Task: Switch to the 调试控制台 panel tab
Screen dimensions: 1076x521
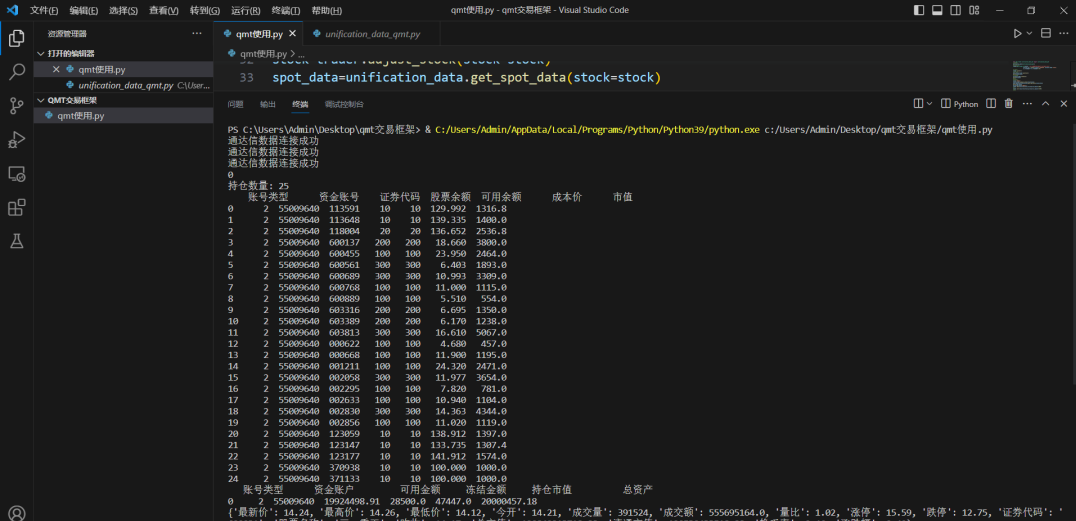Action: click(344, 104)
